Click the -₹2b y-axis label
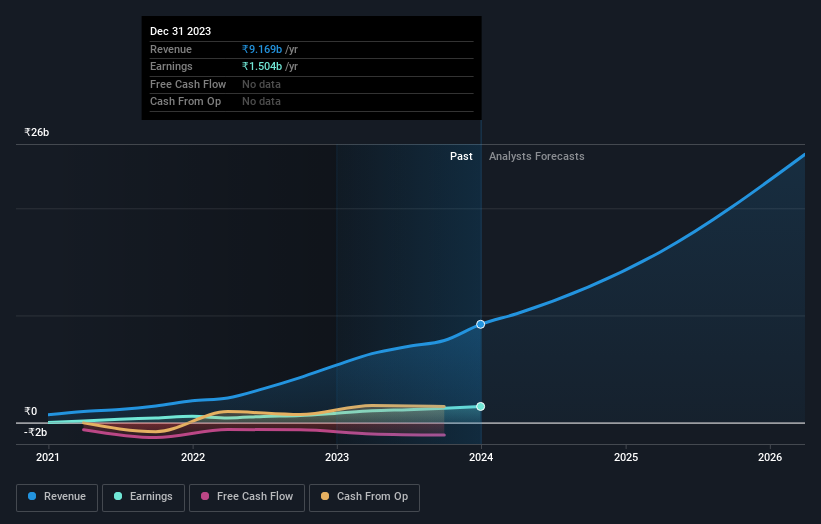This screenshot has width=821, height=524. pyautogui.click(x=36, y=432)
